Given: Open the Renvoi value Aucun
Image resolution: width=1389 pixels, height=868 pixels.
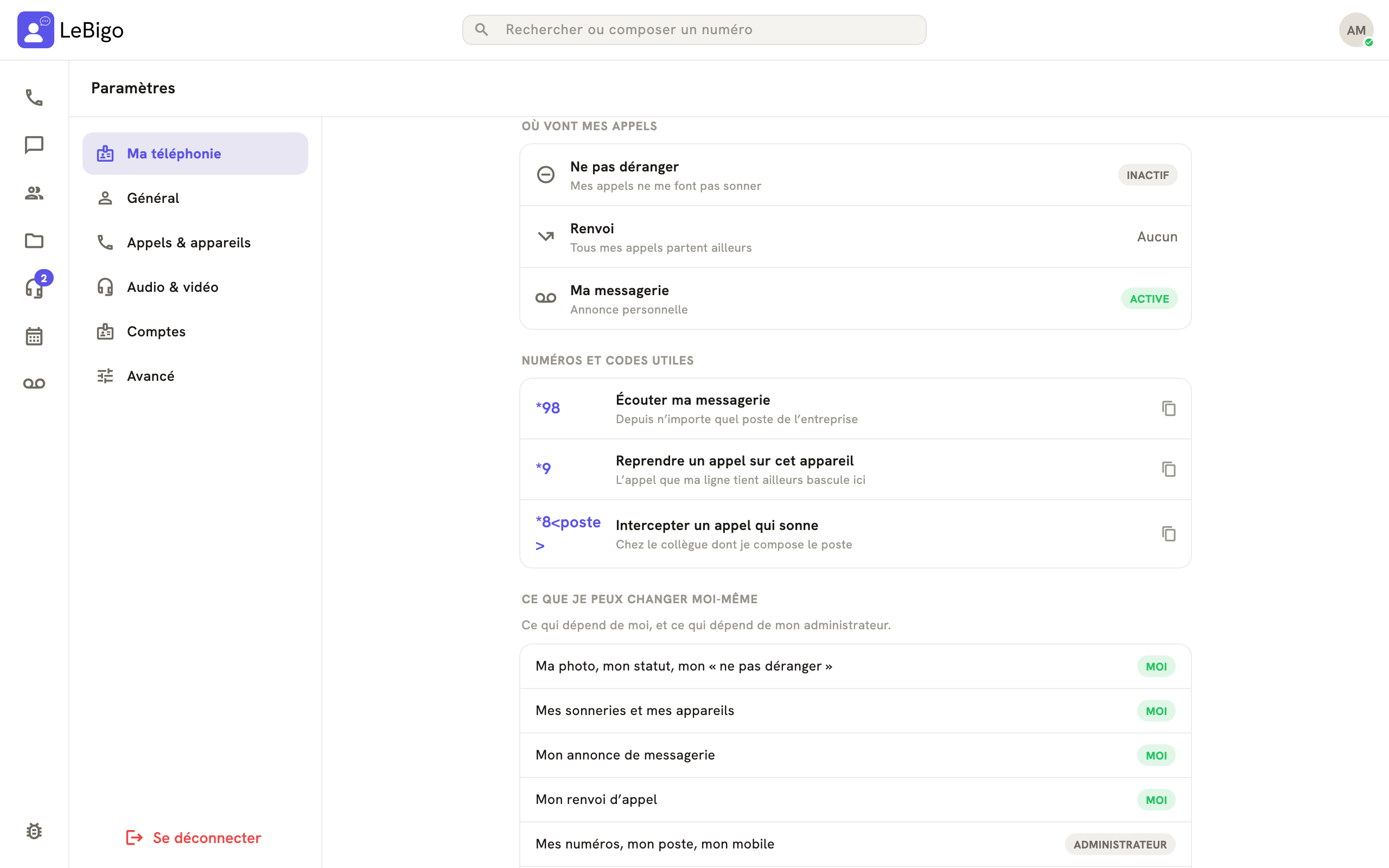Looking at the screenshot, I should point(1157,237).
